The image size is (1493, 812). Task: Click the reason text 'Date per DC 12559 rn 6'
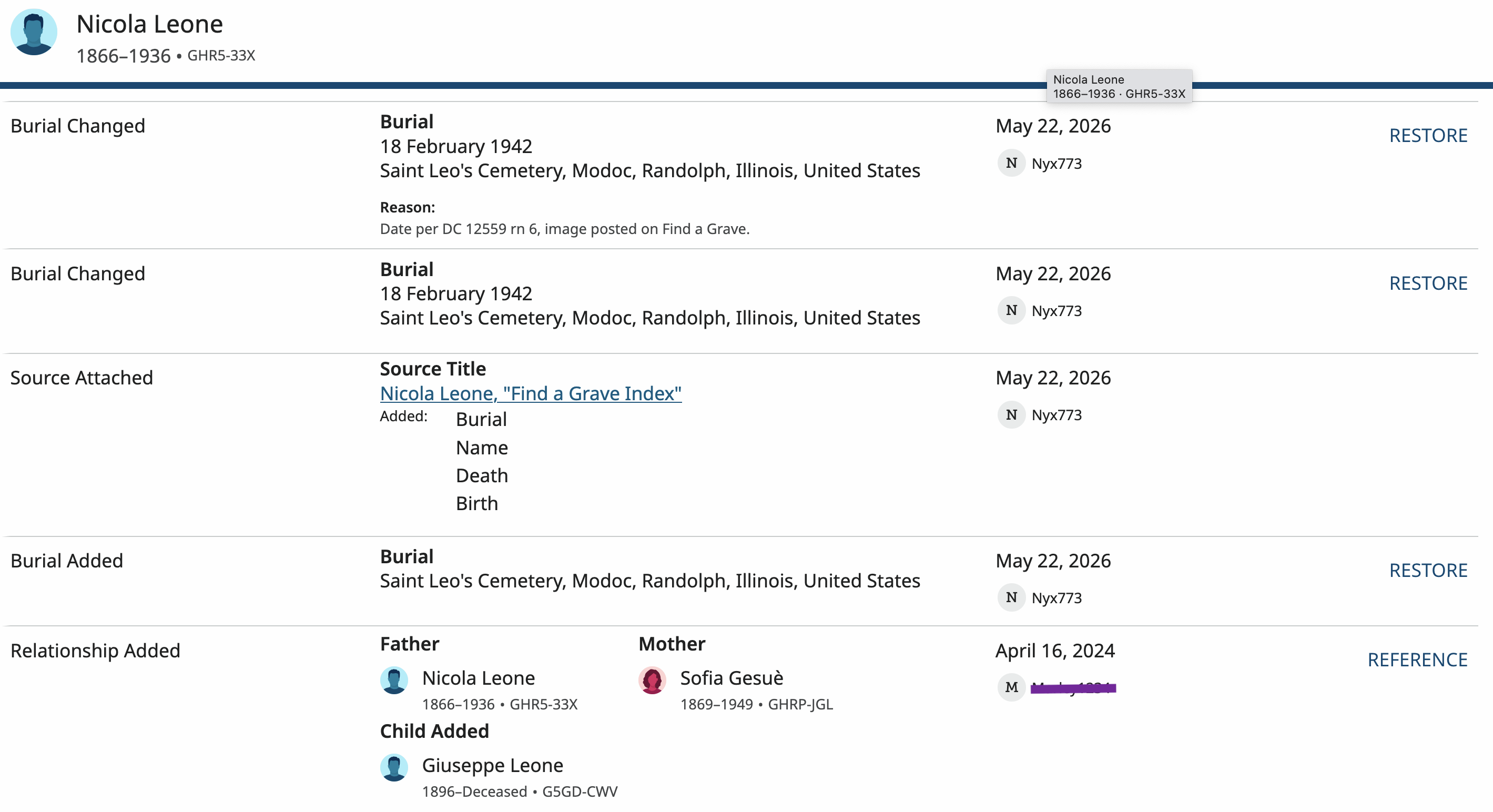(x=460, y=229)
